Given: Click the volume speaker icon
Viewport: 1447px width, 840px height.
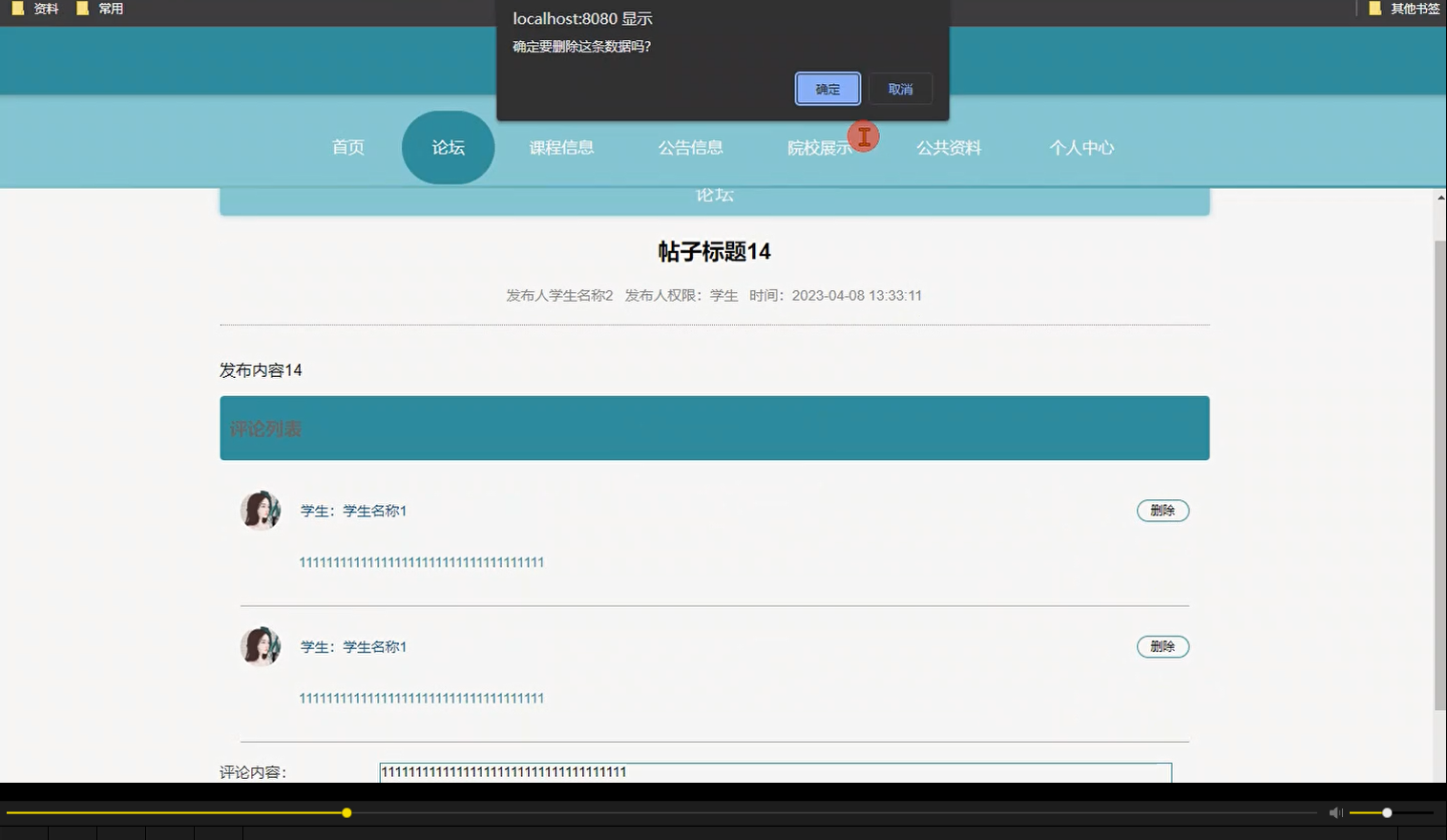Looking at the screenshot, I should [1335, 812].
